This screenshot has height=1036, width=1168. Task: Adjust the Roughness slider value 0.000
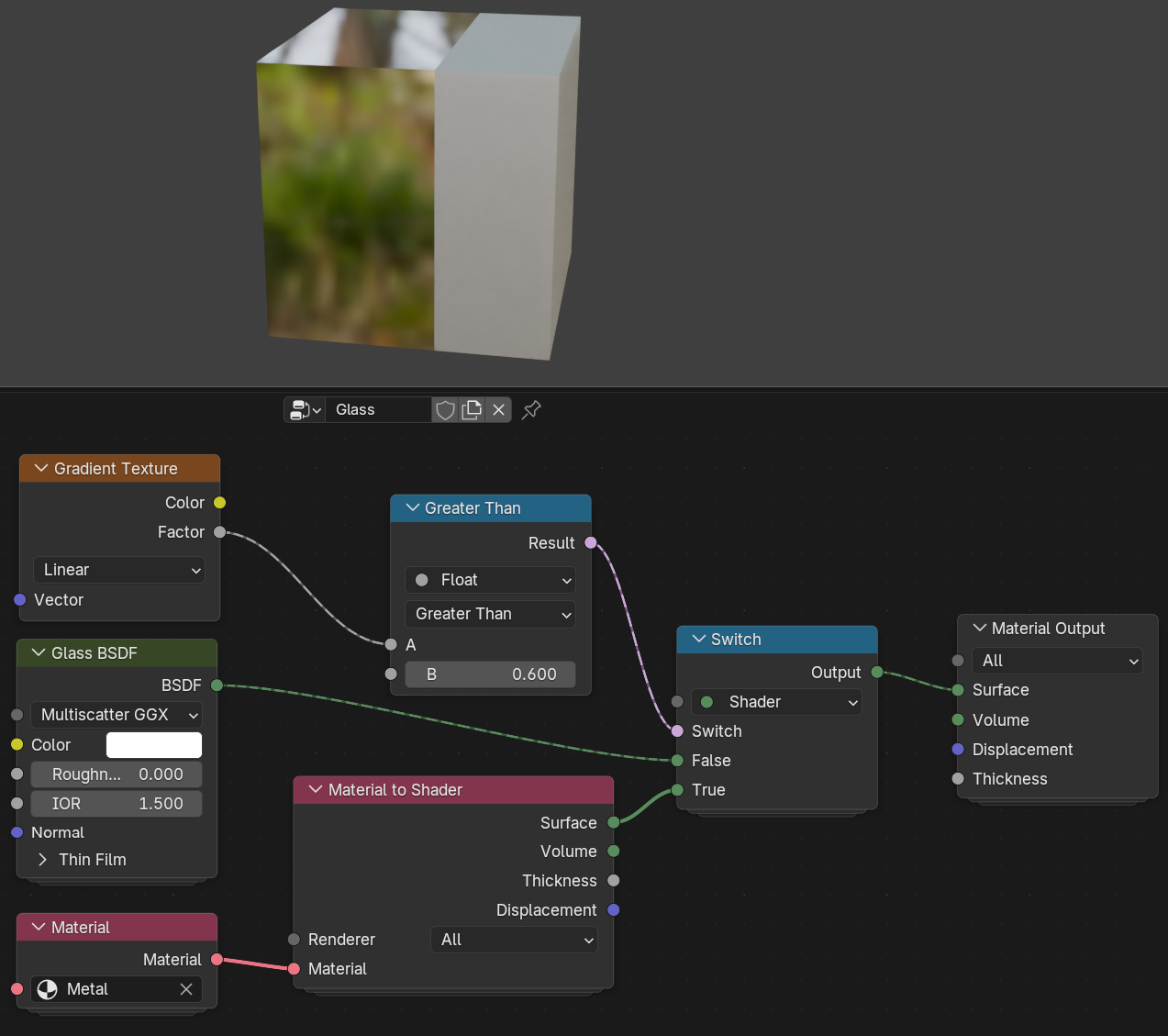[117, 774]
